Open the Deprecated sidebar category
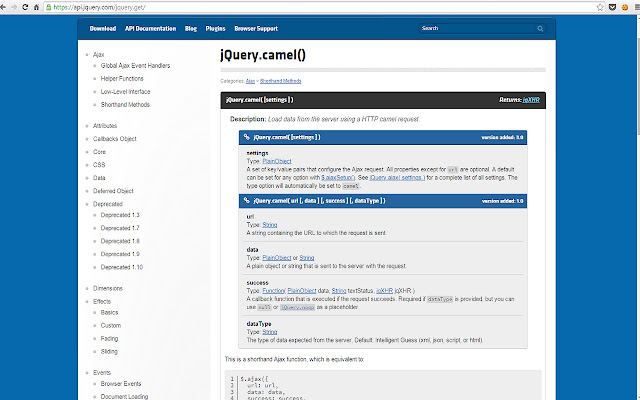640x400 pixels. tap(108, 204)
